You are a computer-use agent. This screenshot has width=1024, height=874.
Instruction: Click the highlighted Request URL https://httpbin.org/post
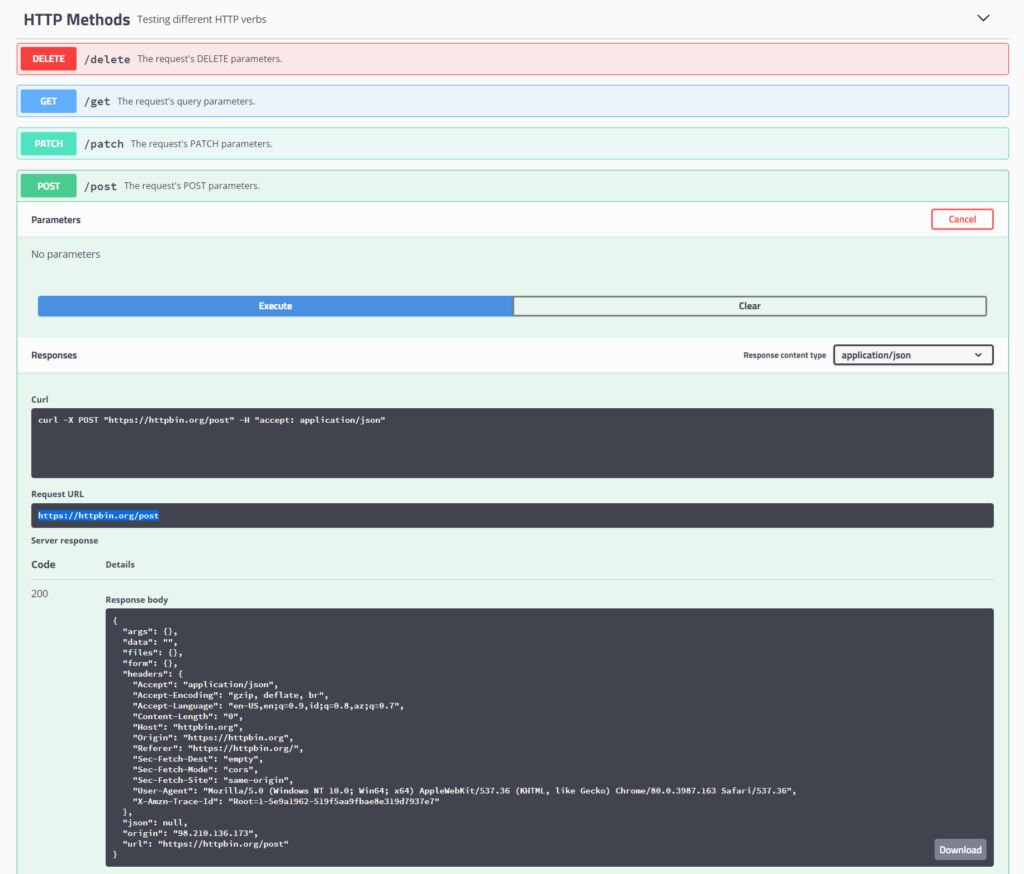(98, 515)
